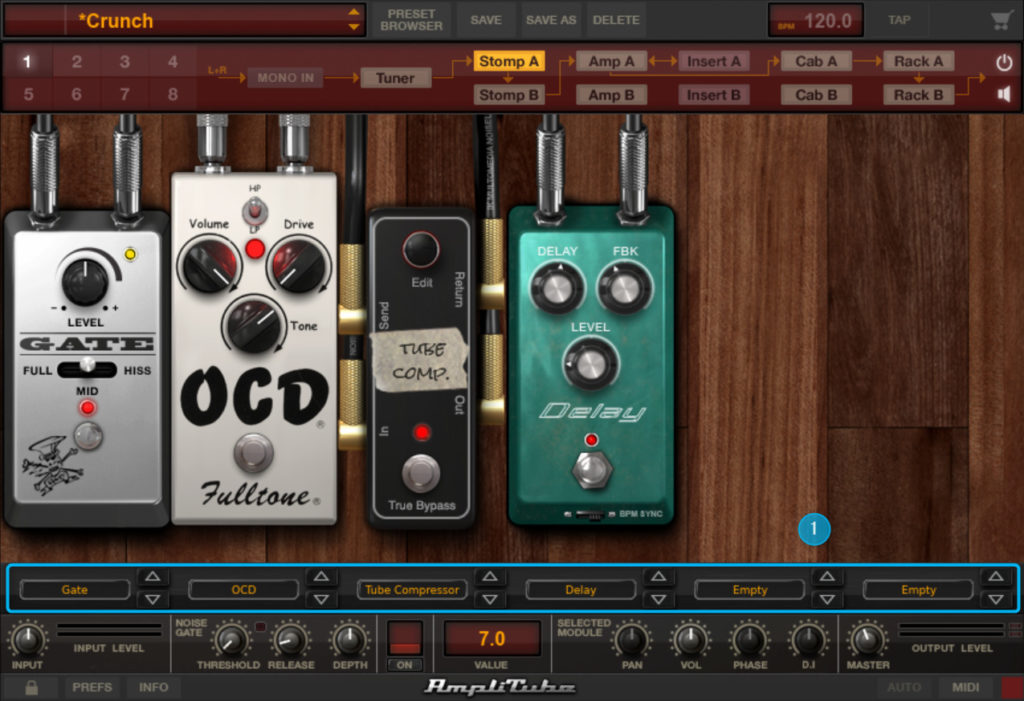Switch to the Rack A module
1024x701 pixels.
pos(919,61)
